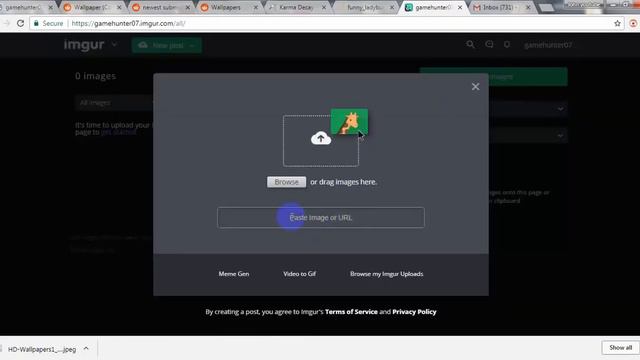Focus the Paste Image or URL field
This screenshot has width=640, height=360.
[321, 218]
